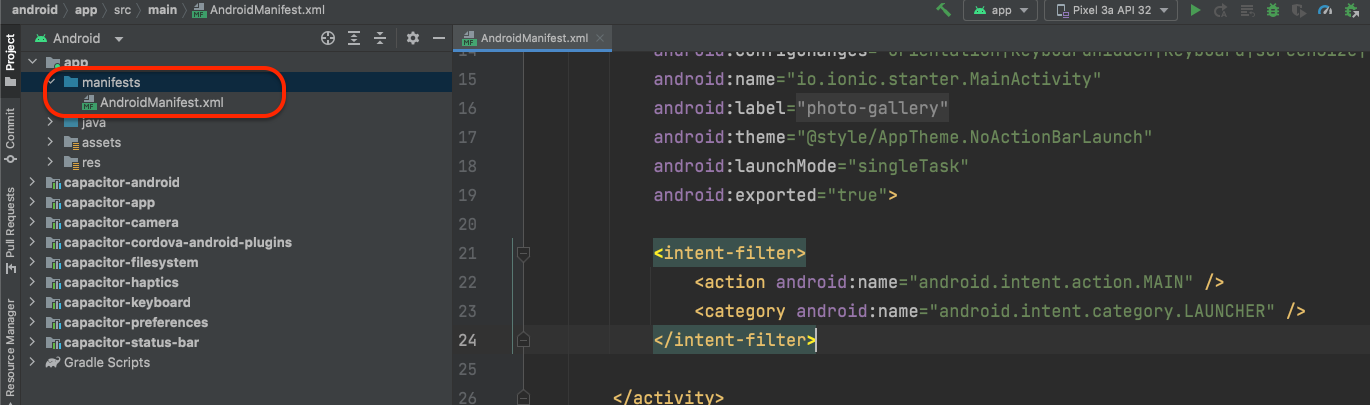1370x405 pixels.
Task: Click the fold end marker at line 24
Action: coord(522,340)
